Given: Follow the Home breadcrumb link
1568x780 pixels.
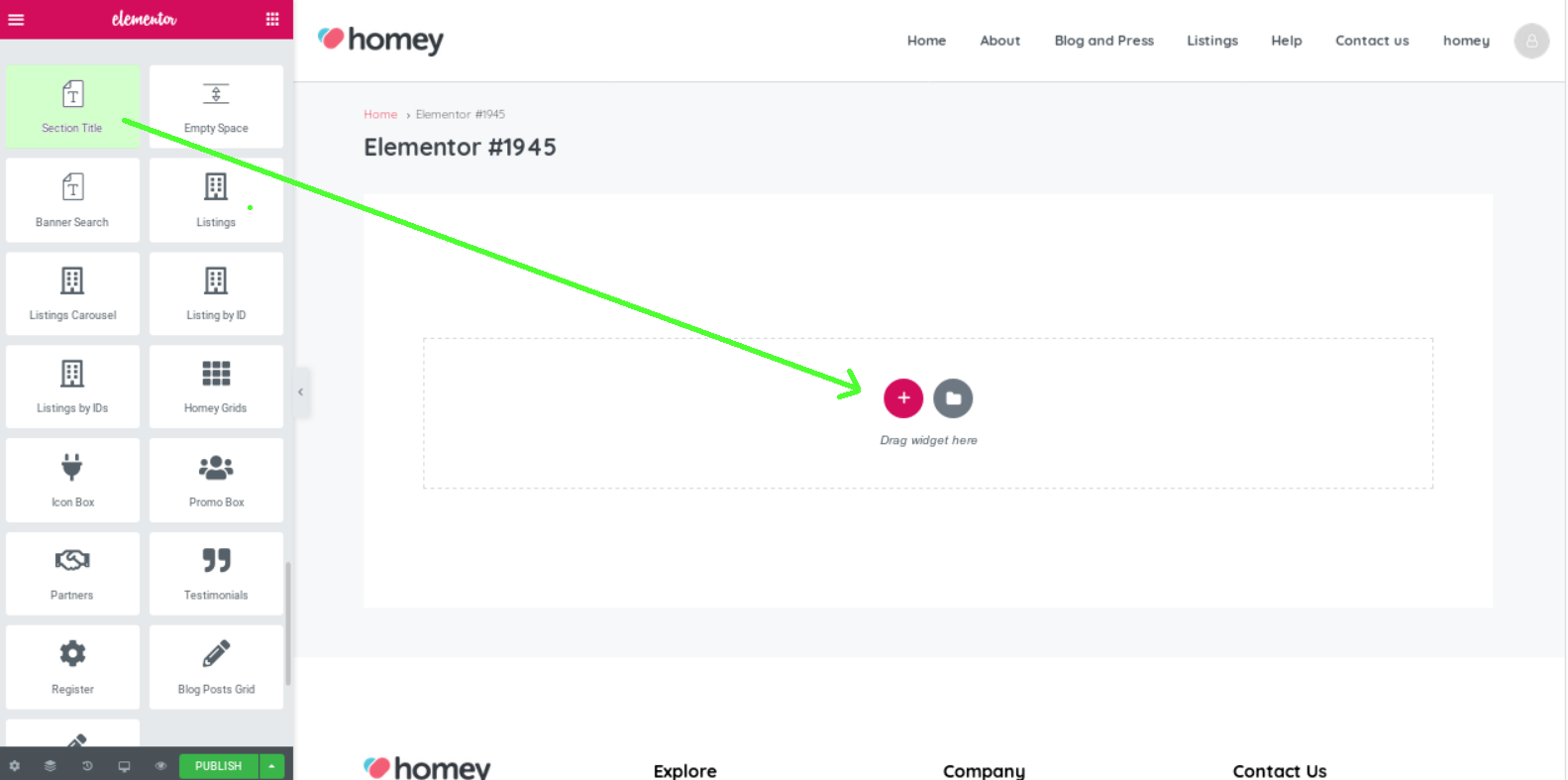Looking at the screenshot, I should coord(380,114).
